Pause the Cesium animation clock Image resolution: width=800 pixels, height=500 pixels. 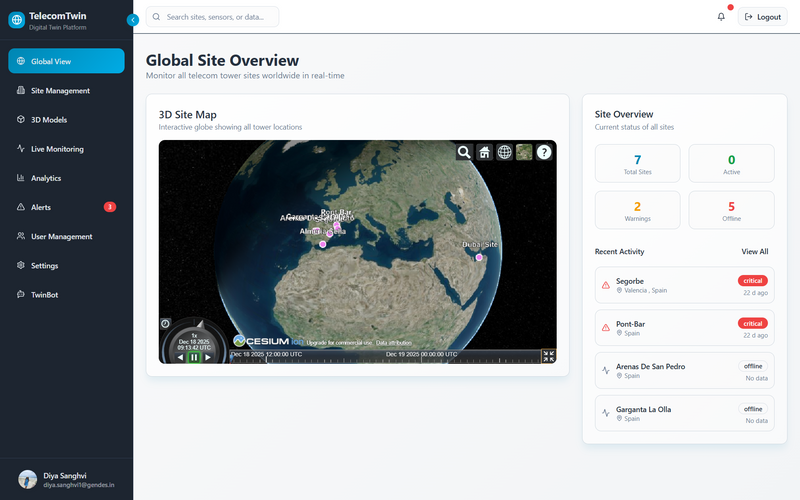(194, 357)
